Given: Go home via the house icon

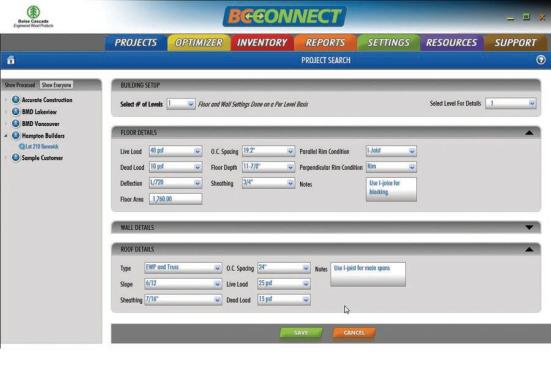Looking at the screenshot, I should pyautogui.click(x=11, y=60).
